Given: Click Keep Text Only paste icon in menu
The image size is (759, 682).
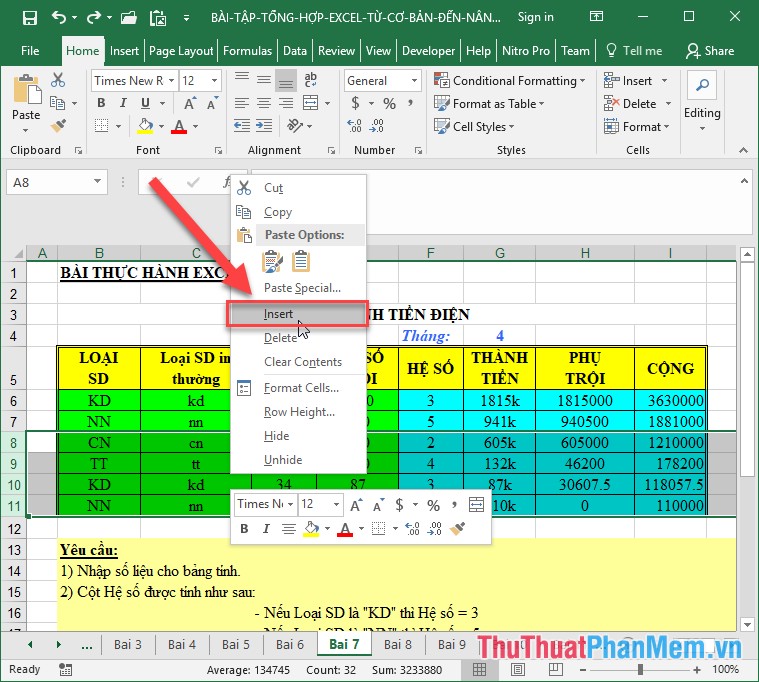Looking at the screenshot, I should [301, 261].
